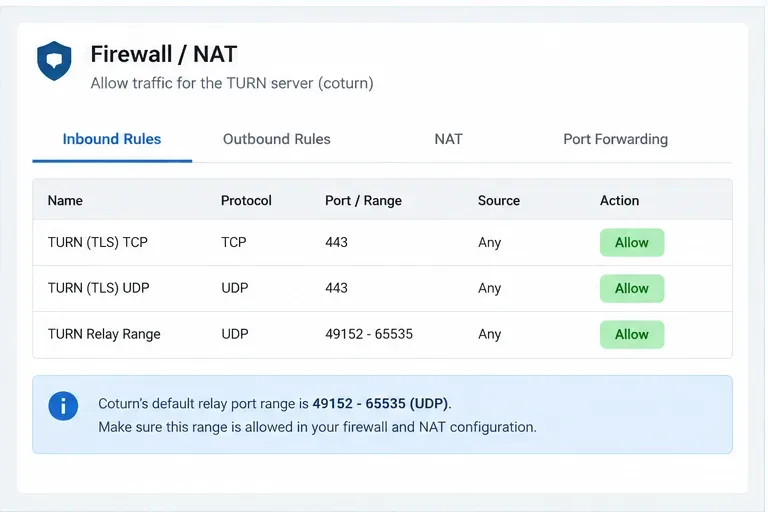Click the Firewall / NAT heading
Screen dimensions: 768x512
164,54
